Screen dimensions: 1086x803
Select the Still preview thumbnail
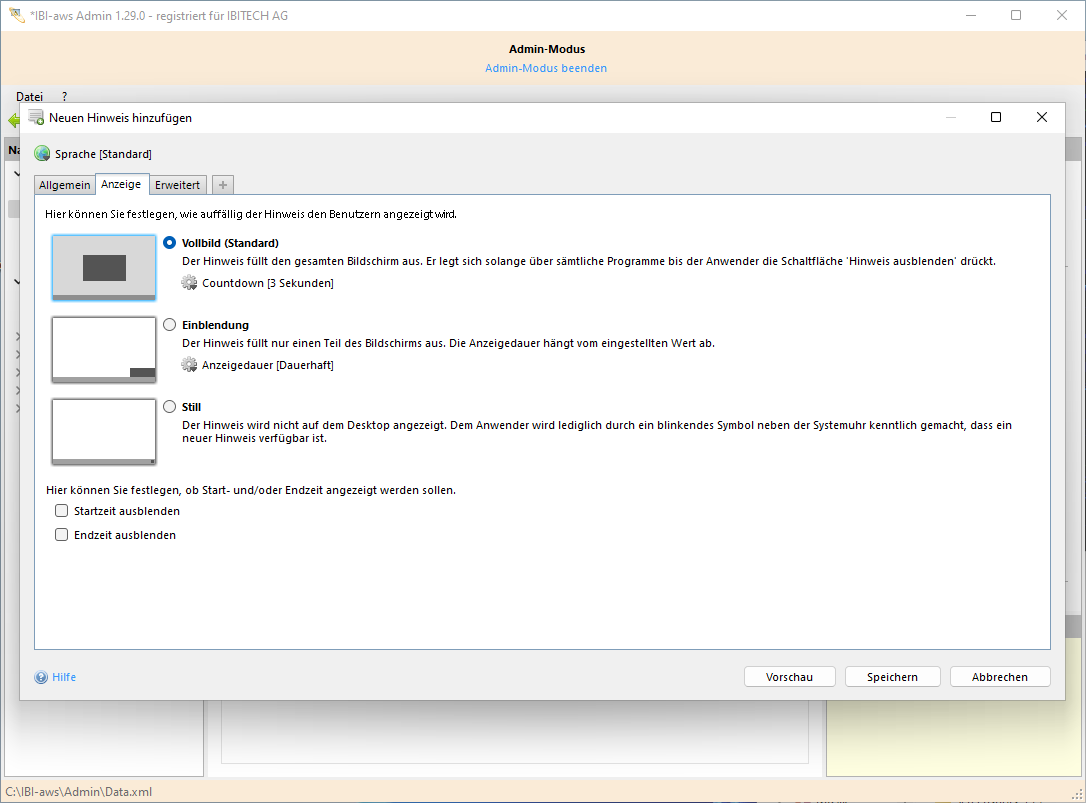104,432
